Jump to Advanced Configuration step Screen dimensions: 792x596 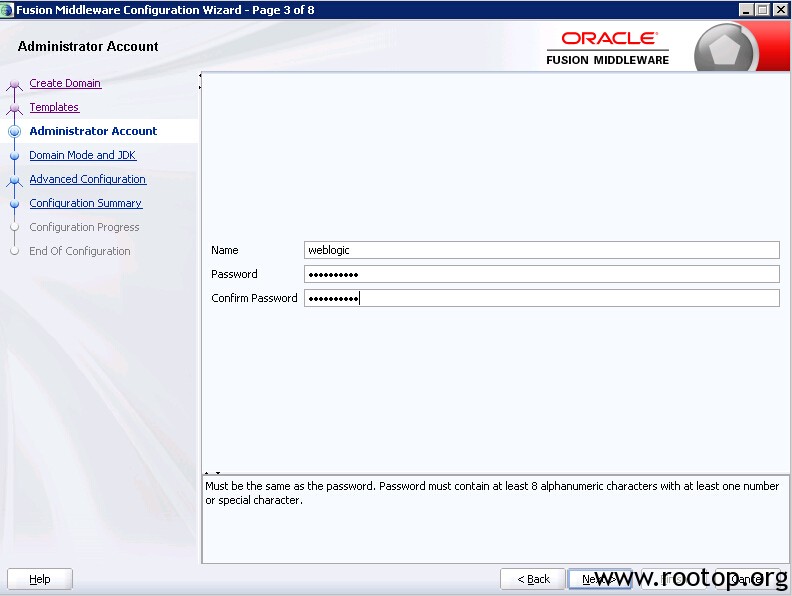click(x=88, y=179)
